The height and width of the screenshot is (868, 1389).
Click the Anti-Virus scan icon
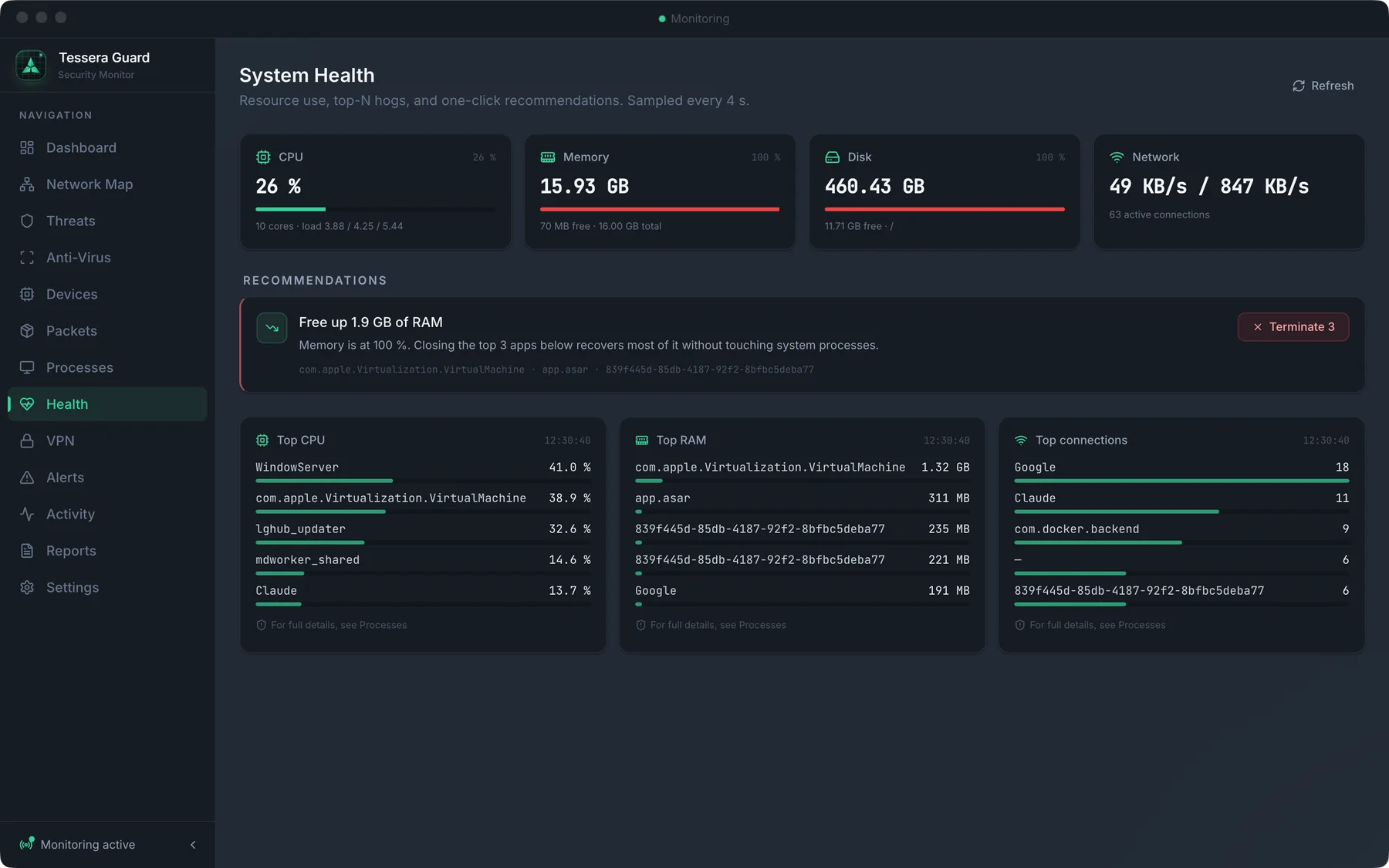(27, 258)
